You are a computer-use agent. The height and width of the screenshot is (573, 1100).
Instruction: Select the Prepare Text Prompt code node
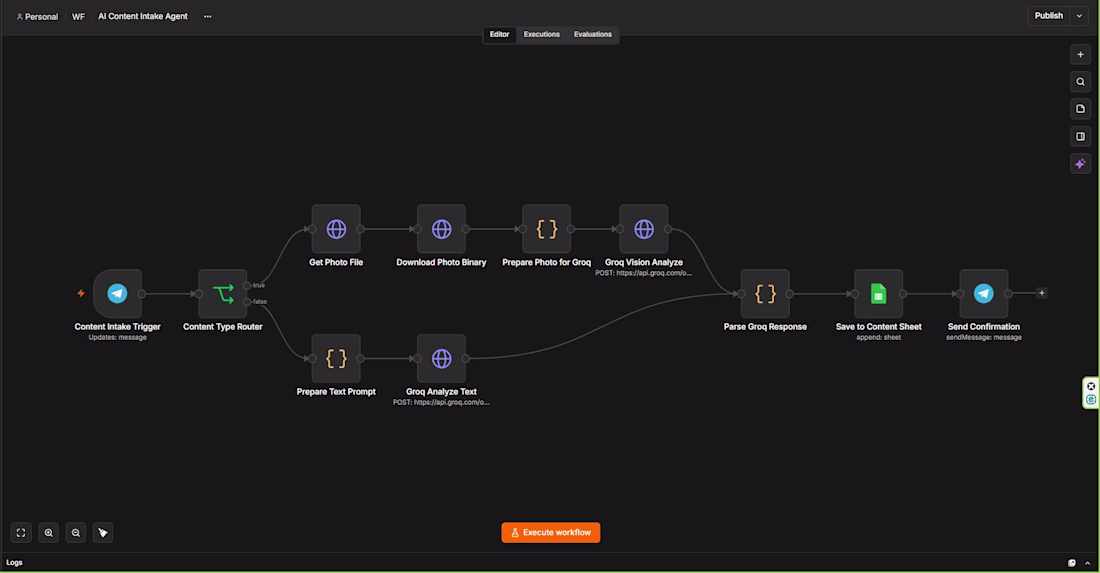point(336,358)
